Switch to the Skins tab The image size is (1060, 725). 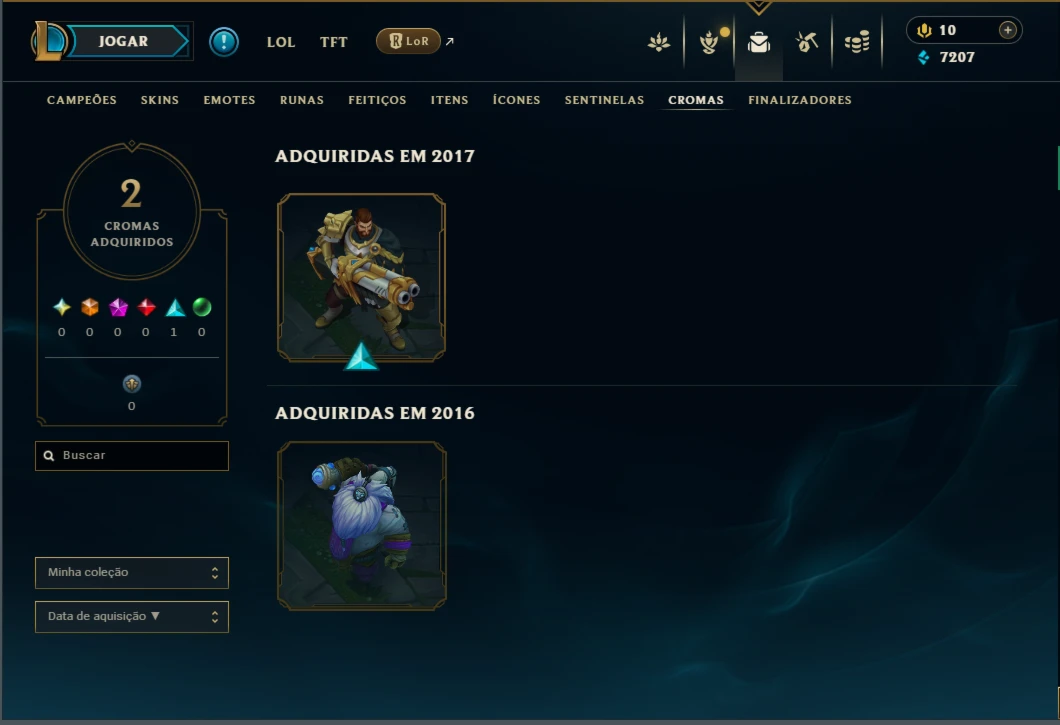(x=160, y=100)
